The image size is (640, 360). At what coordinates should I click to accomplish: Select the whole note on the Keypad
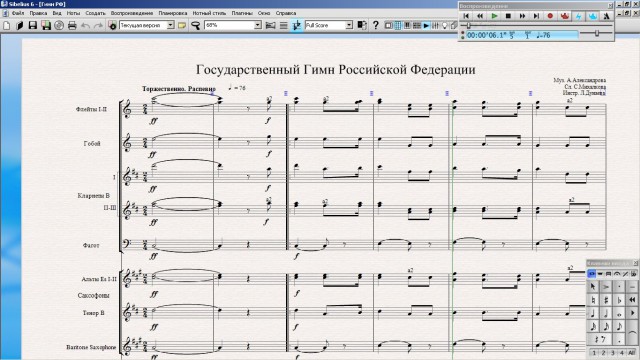[x=619, y=313]
